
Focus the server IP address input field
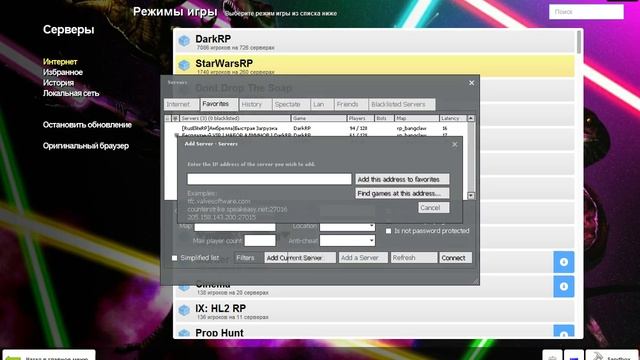(x=269, y=179)
